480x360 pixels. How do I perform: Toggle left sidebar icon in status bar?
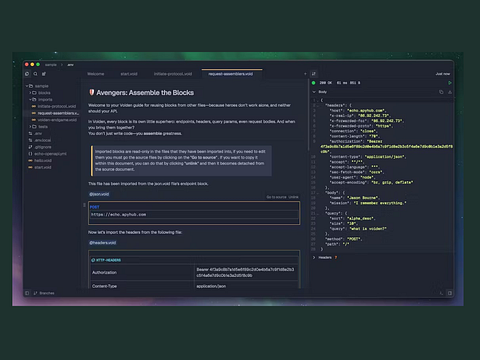(27, 293)
